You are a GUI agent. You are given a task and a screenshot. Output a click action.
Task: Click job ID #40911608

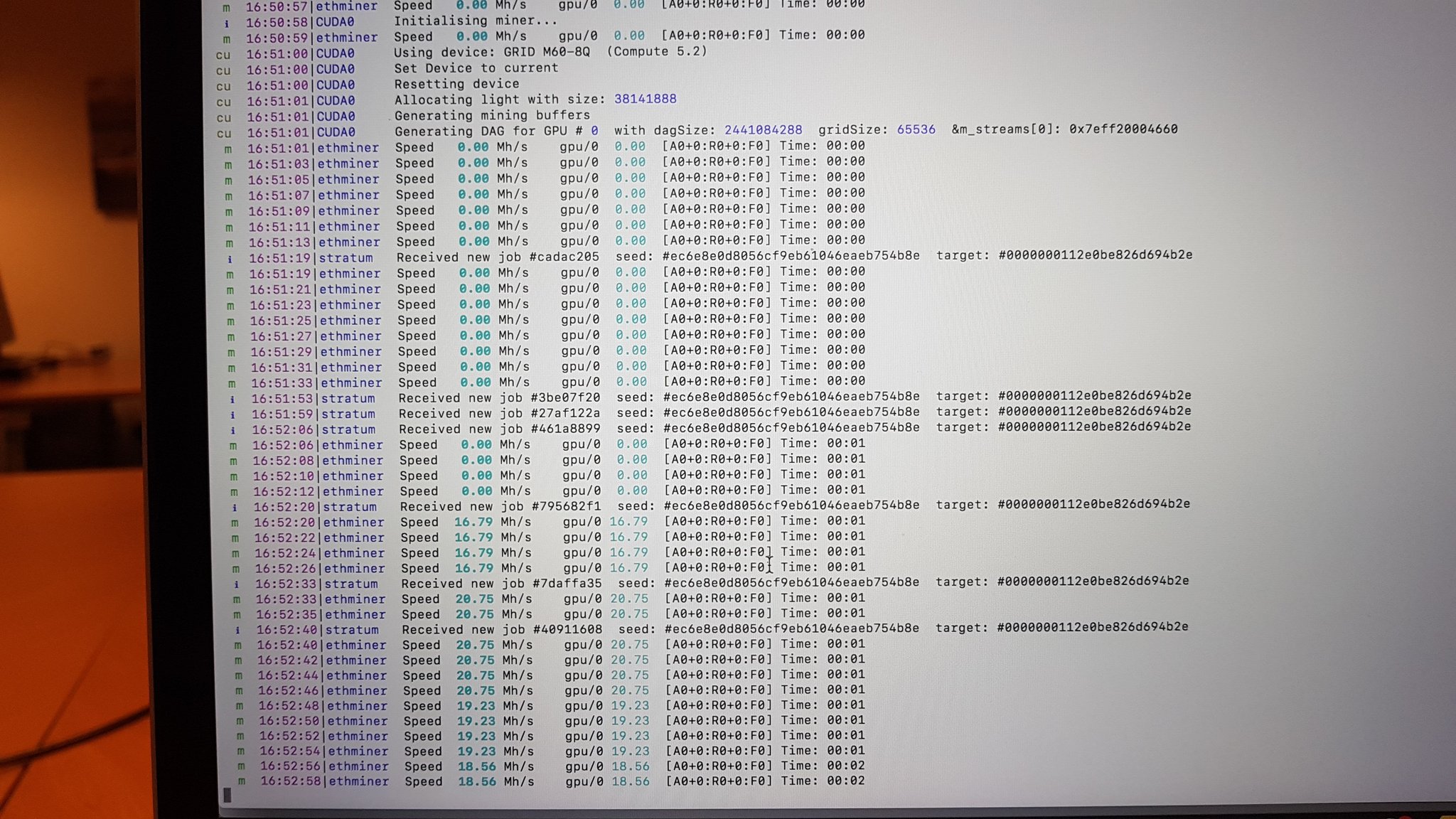(567, 629)
